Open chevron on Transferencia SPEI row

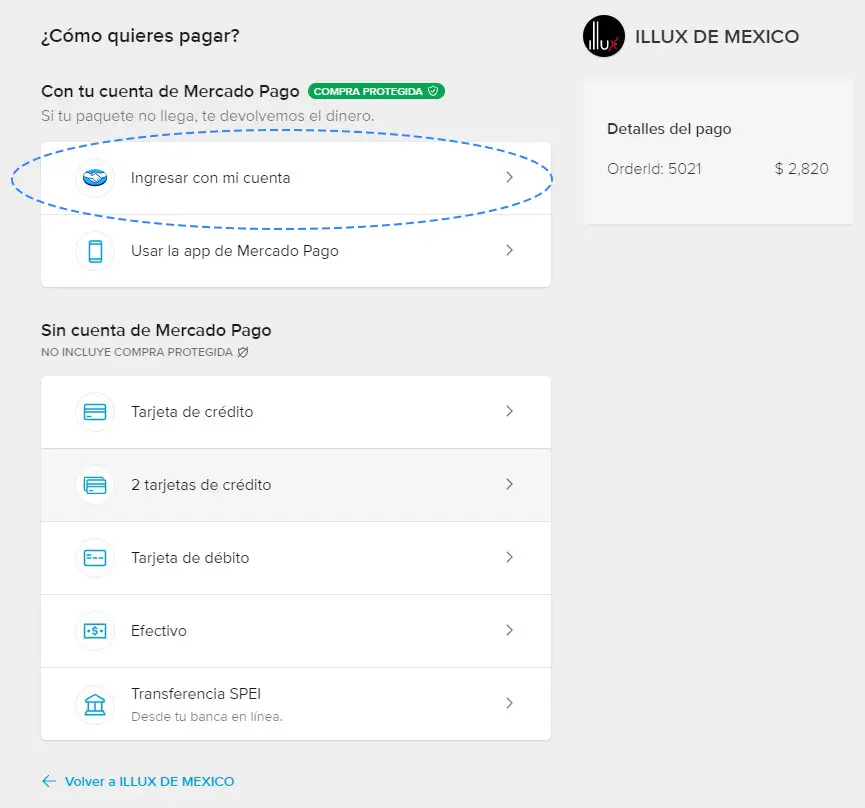tap(509, 703)
